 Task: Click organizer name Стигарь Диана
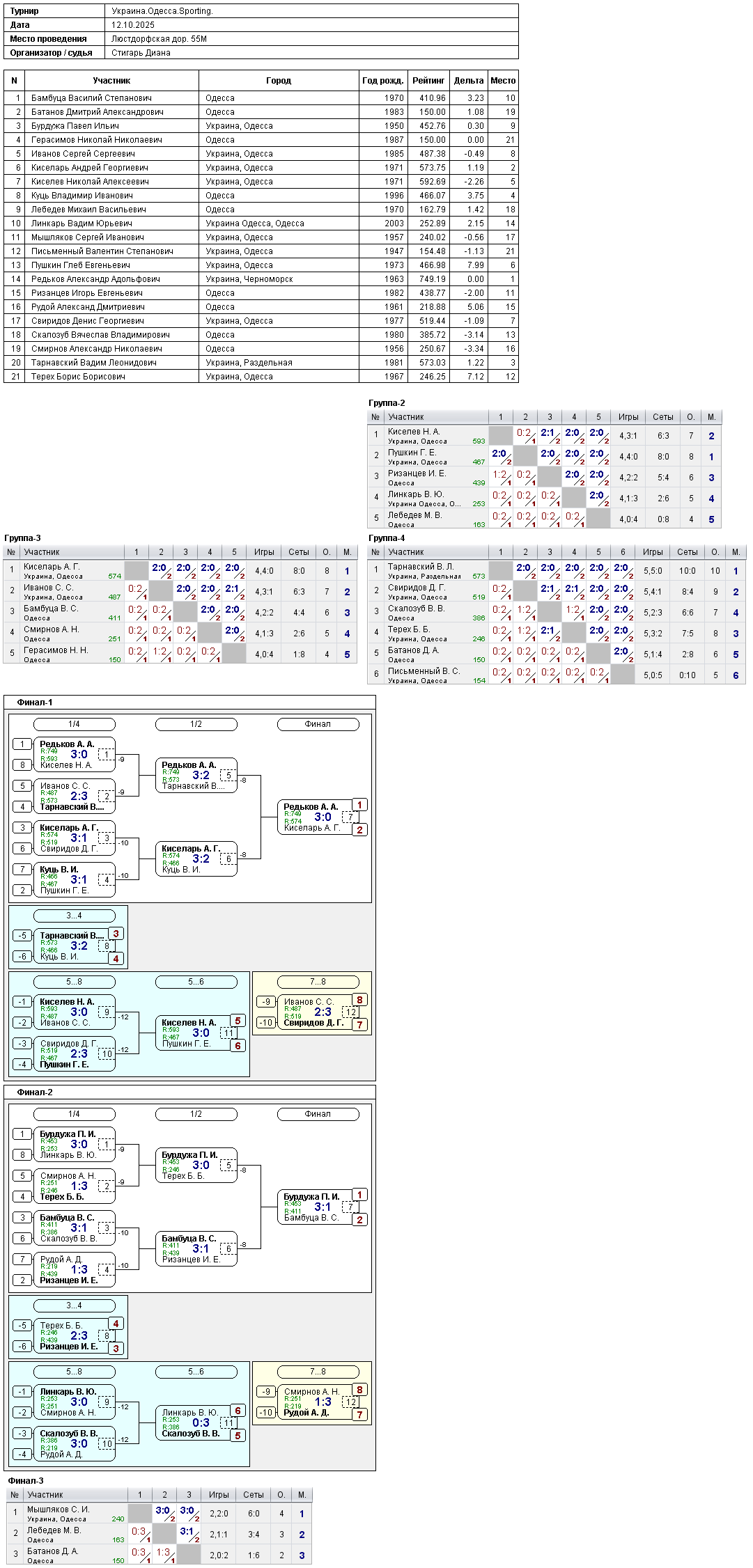coord(141,53)
